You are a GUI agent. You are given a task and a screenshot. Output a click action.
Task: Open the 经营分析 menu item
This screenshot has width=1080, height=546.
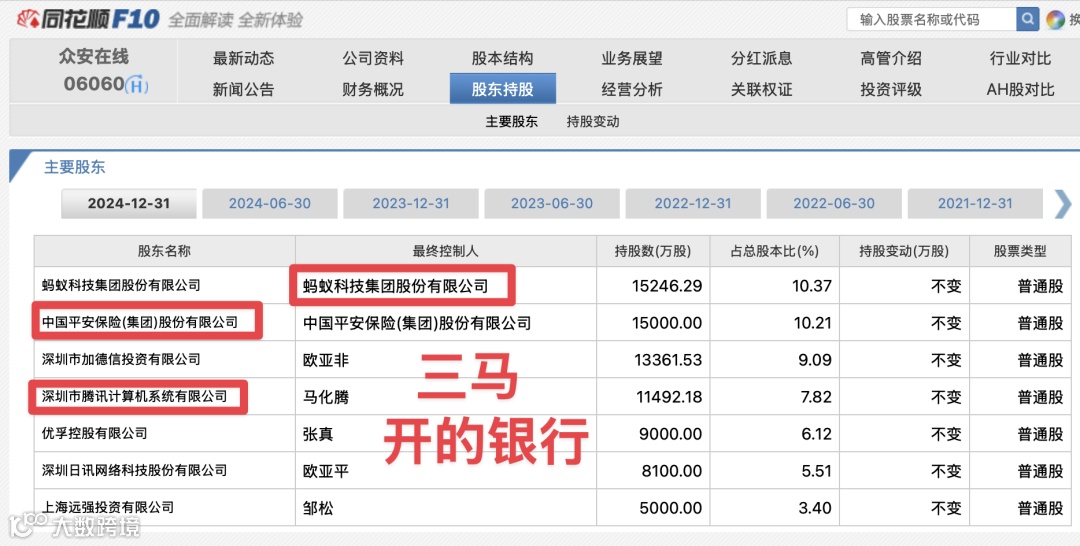[632, 90]
